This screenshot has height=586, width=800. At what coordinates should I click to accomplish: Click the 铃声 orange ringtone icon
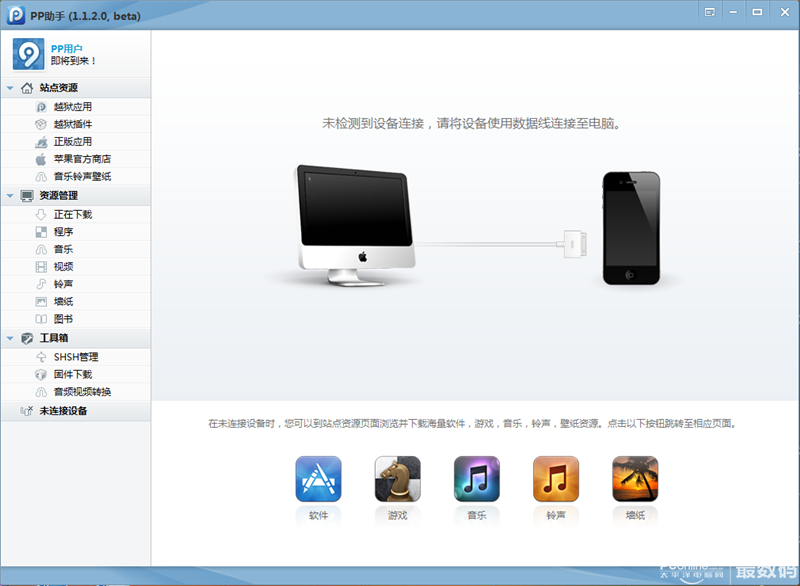(555, 479)
